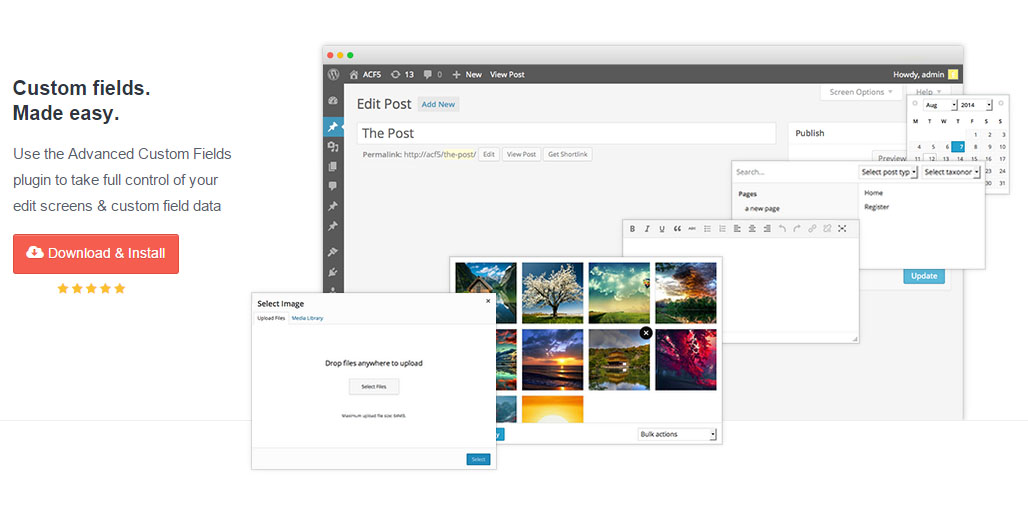Click the Redo arrow in the editor
This screenshot has width=1028, height=522.
(x=797, y=228)
